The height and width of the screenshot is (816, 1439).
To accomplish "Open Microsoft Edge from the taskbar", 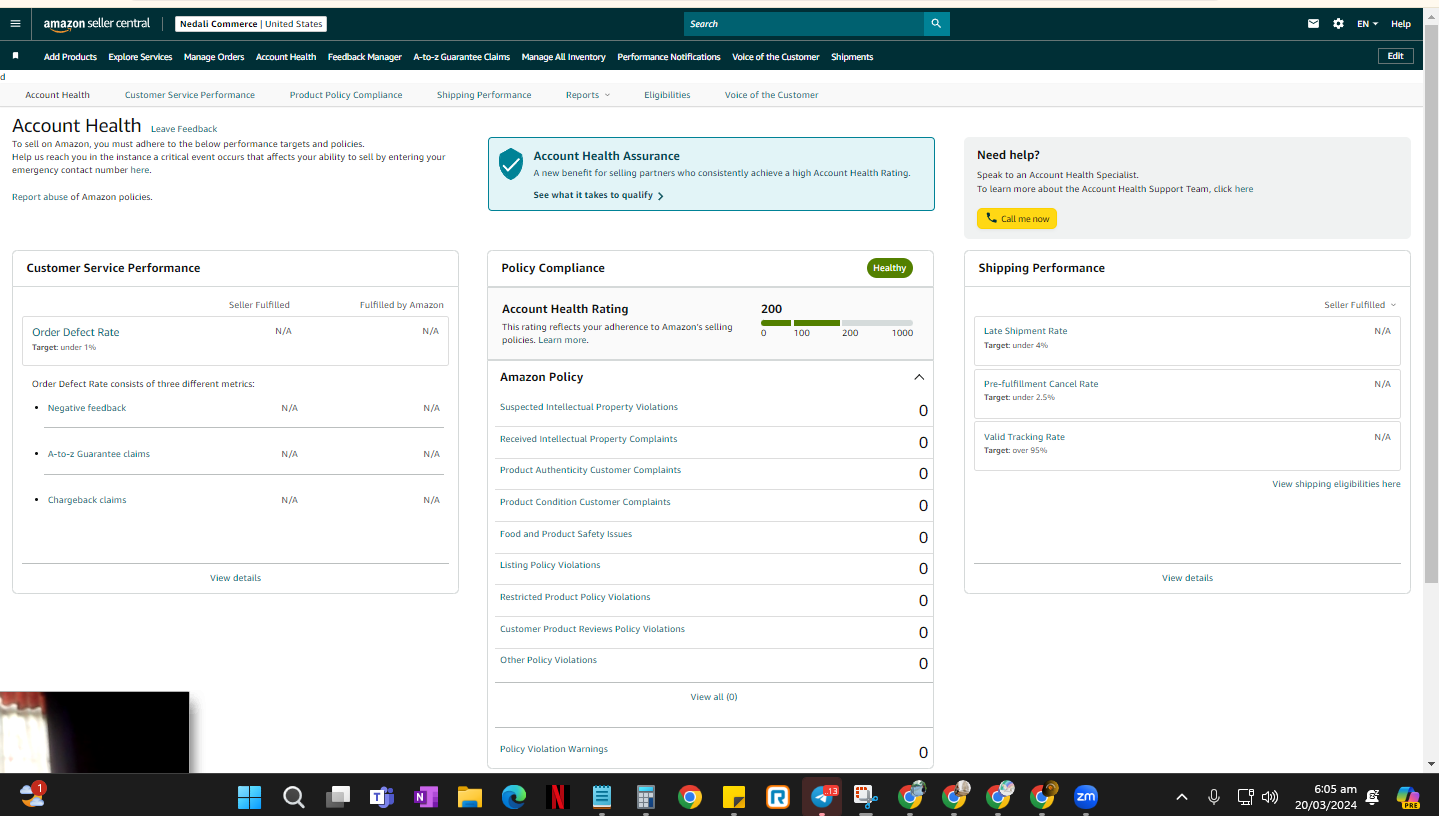I will [x=513, y=797].
